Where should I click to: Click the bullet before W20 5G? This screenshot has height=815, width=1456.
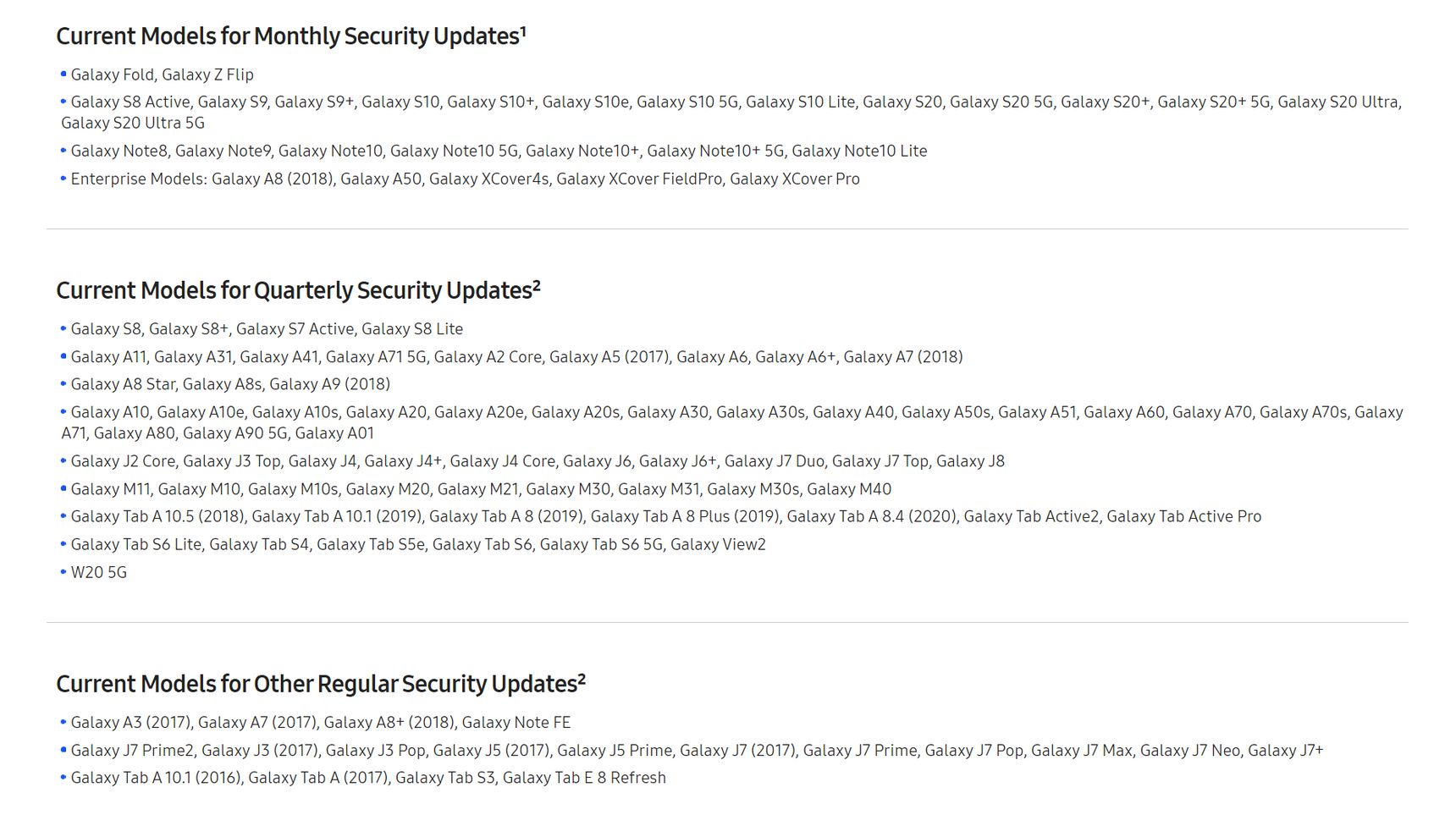click(63, 572)
